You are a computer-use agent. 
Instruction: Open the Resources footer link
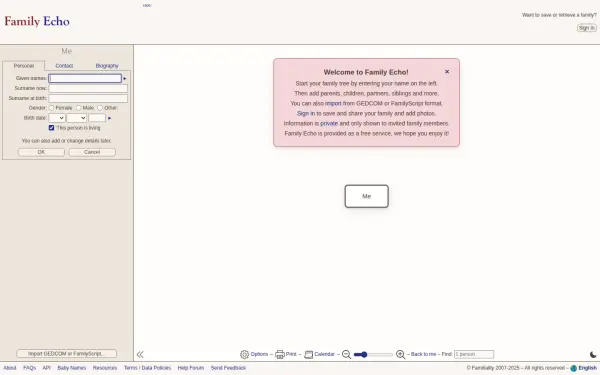click(105, 368)
